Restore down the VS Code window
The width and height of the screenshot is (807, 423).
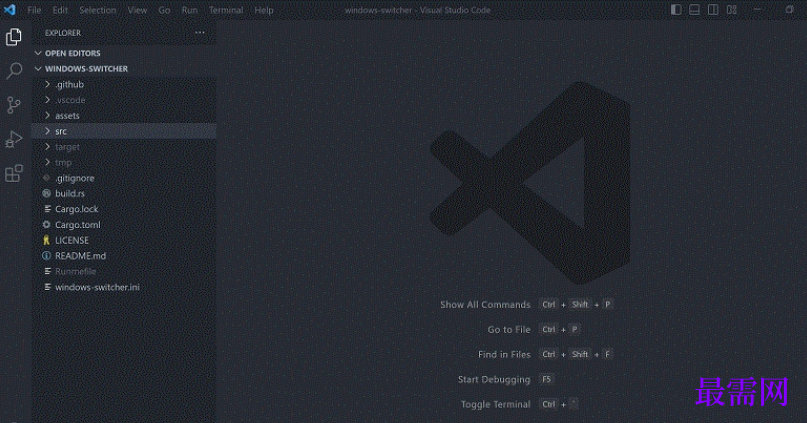(790, 10)
